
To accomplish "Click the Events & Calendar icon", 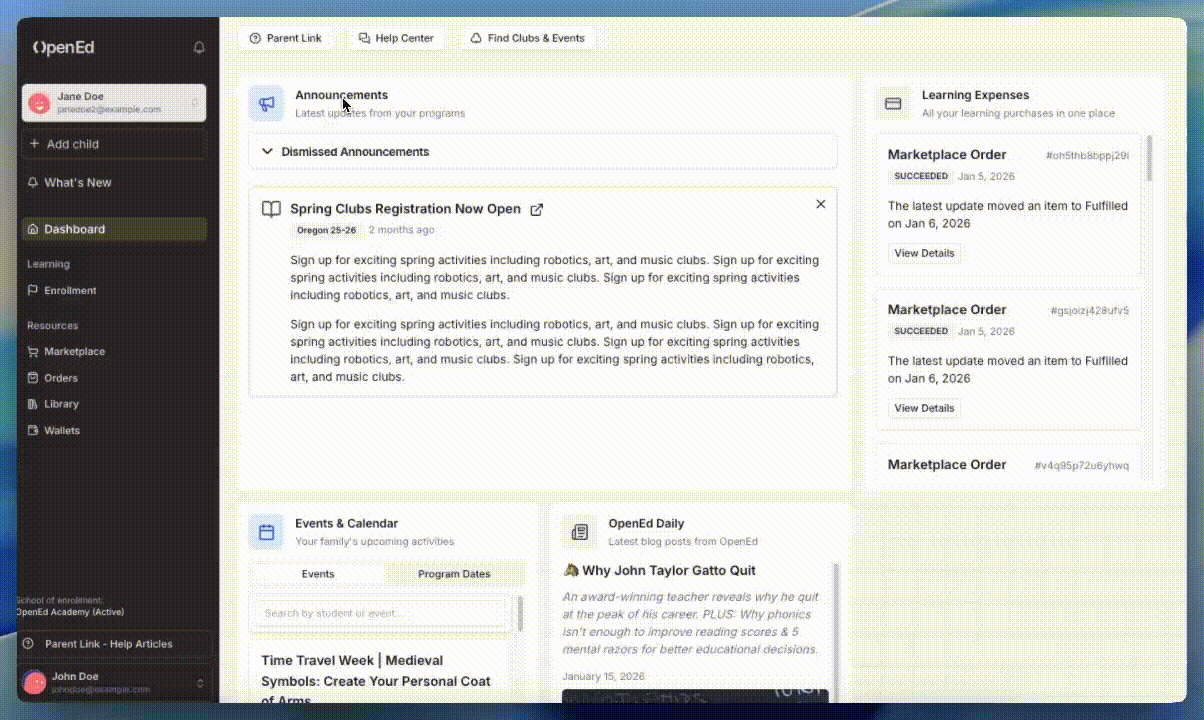I will tap(266, 532).
